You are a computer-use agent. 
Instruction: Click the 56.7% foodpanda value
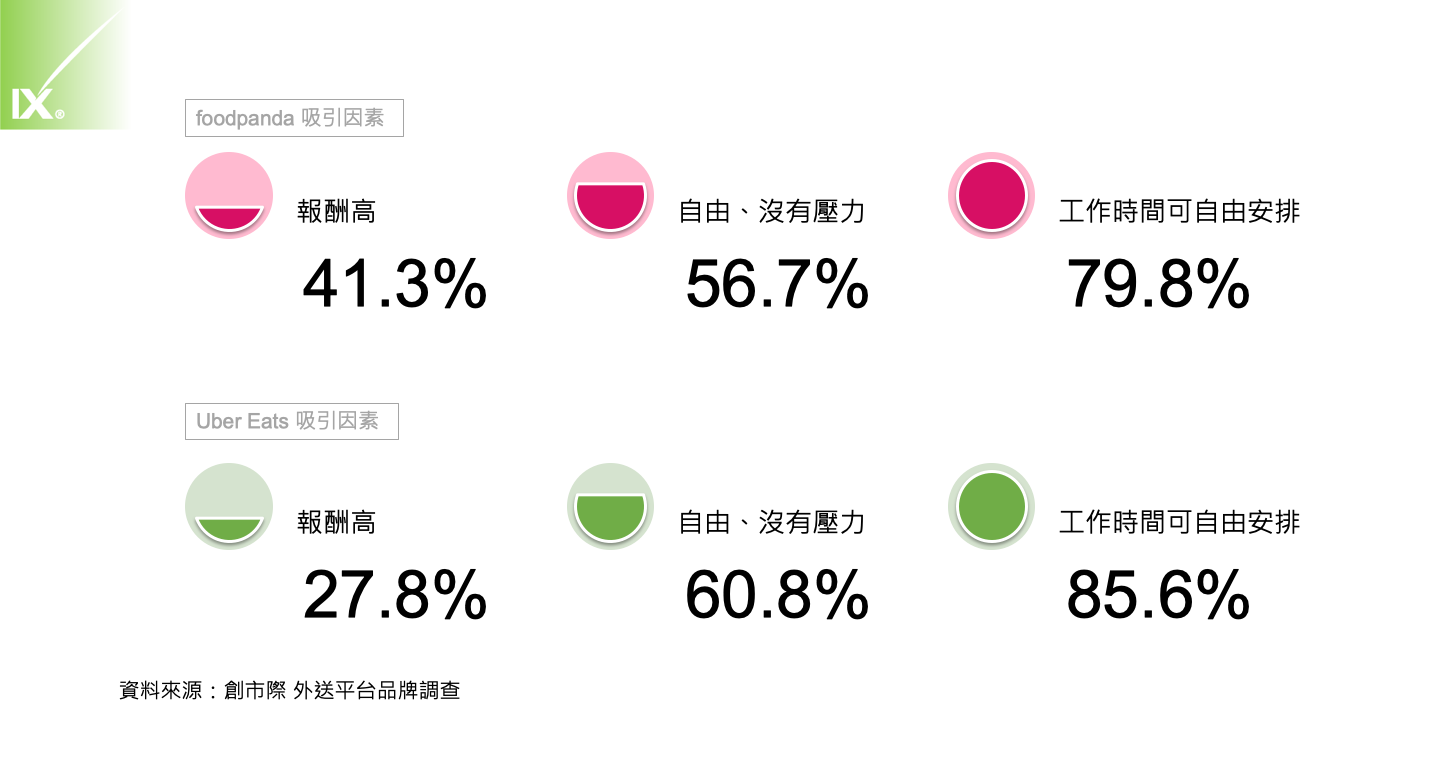click(x=777, y=286)
